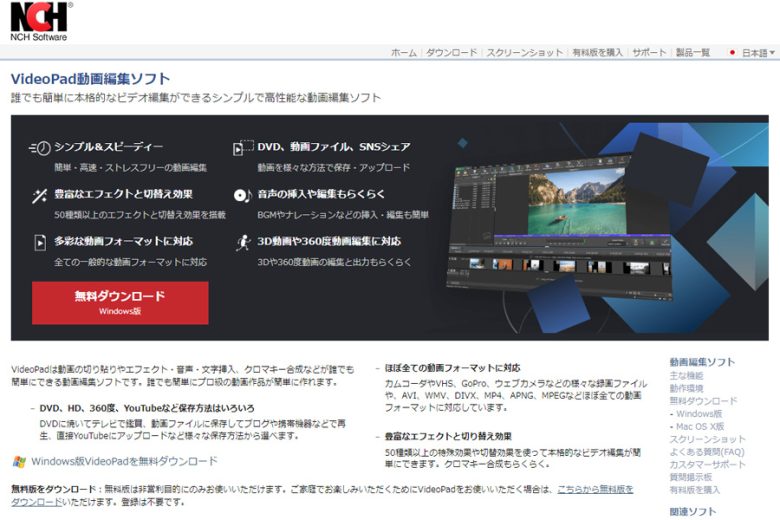Click sidebar Windows版 link
This screenshot has height=520, width=780.
698,414
